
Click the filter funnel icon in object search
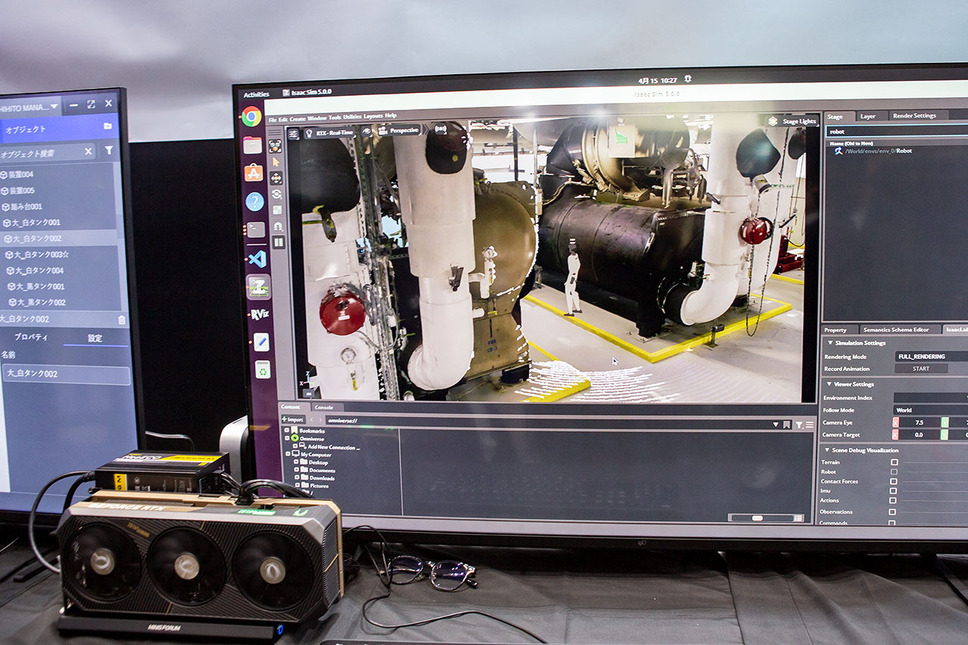coord(109,151)
